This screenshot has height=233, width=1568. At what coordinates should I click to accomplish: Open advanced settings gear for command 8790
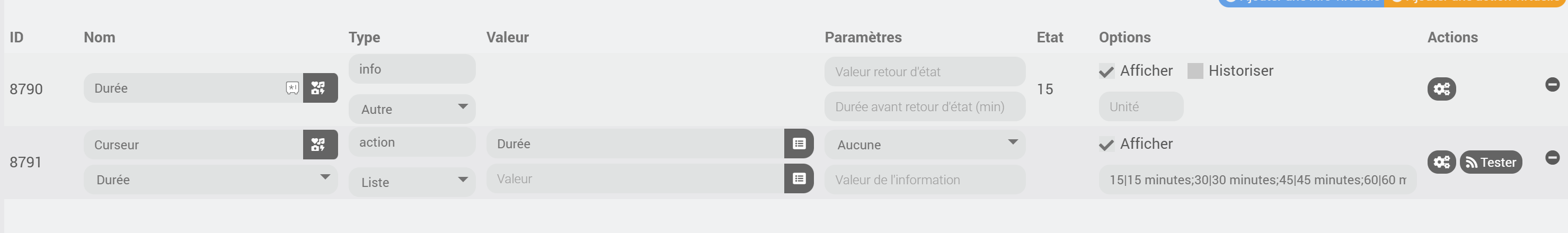(x=1441, y=89)
